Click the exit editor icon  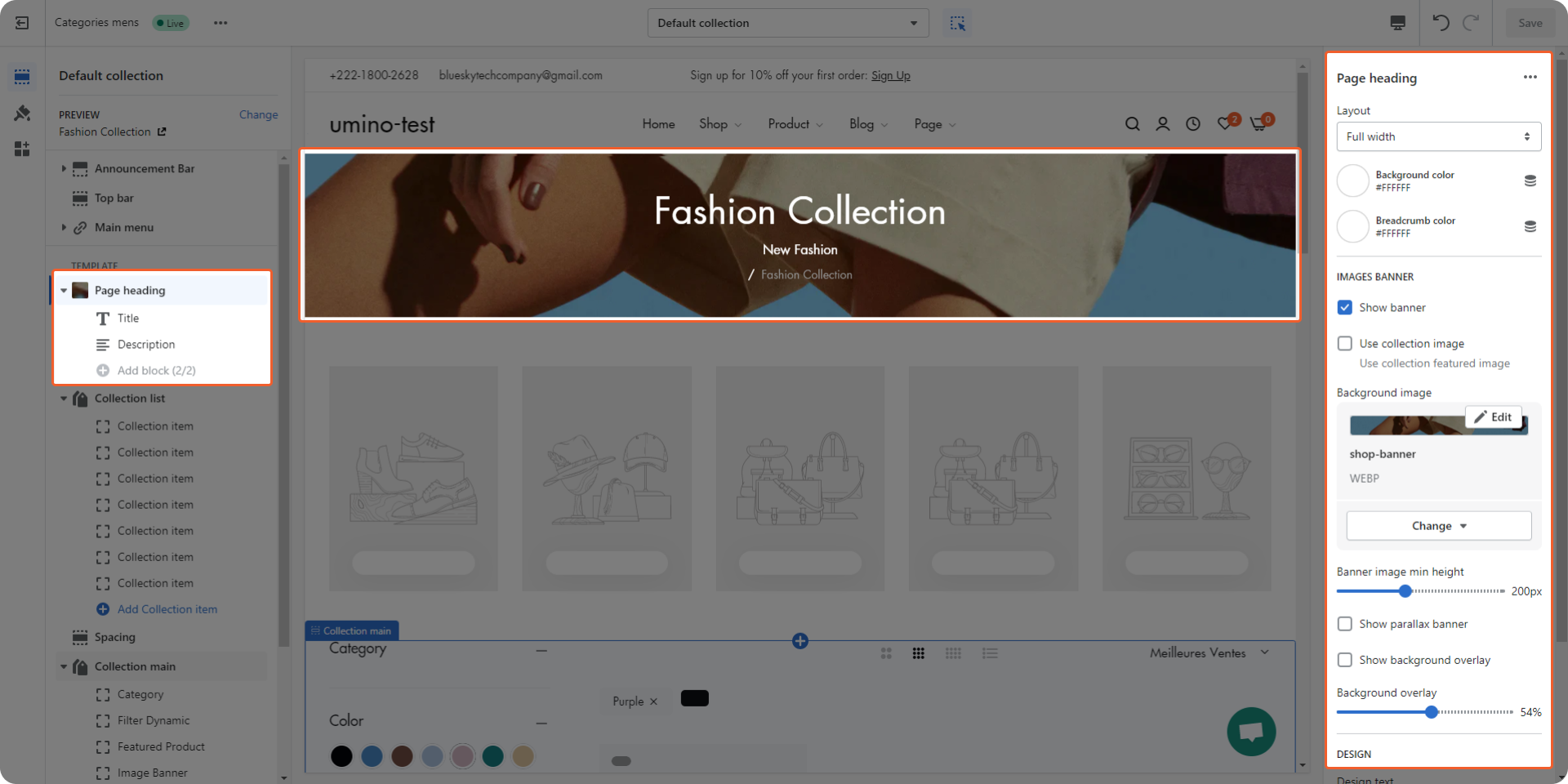pyautogui.click(x=22, y=23)
